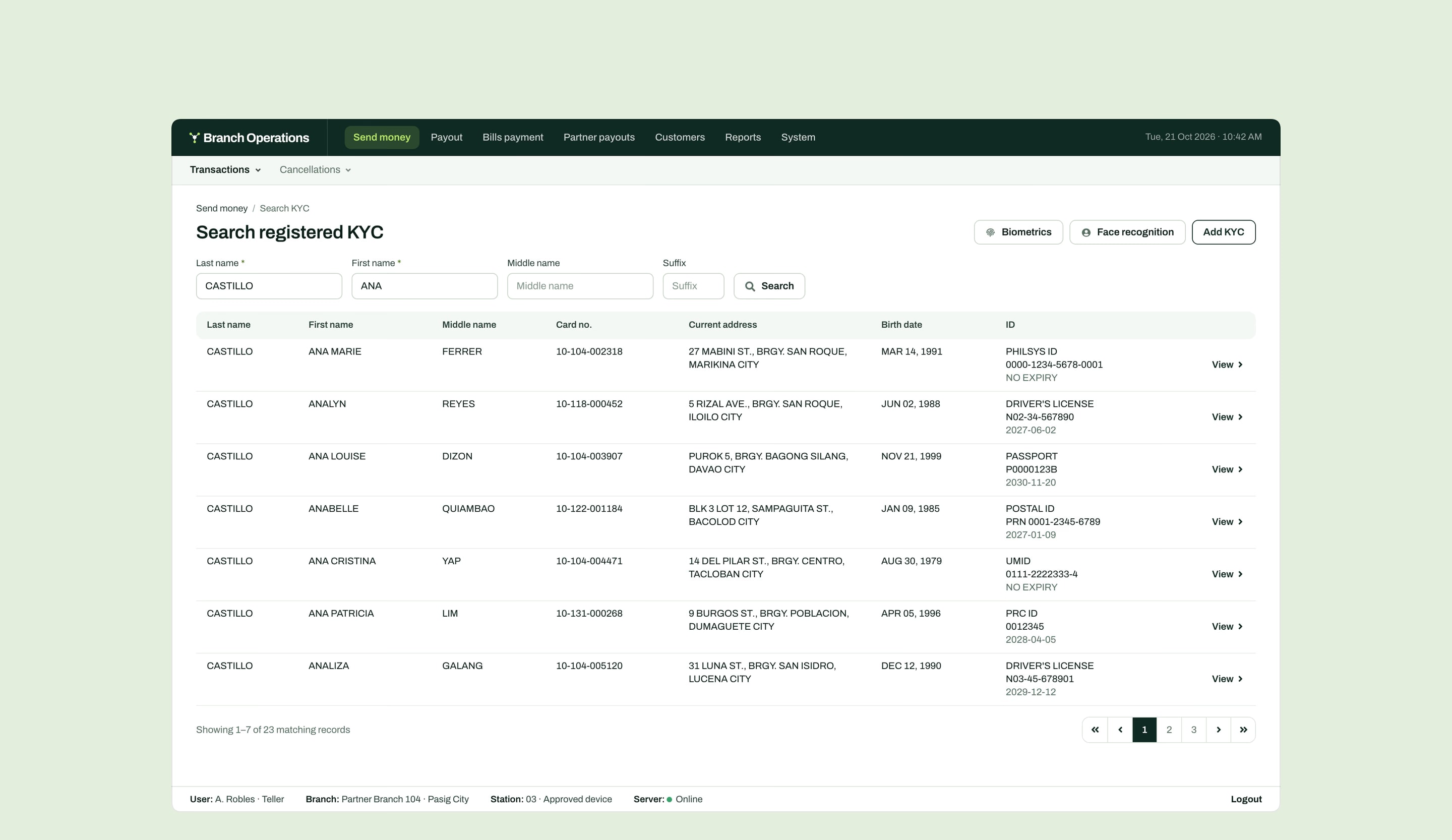
Task: Click the Birth date column header
Action: tap(901, 325)
